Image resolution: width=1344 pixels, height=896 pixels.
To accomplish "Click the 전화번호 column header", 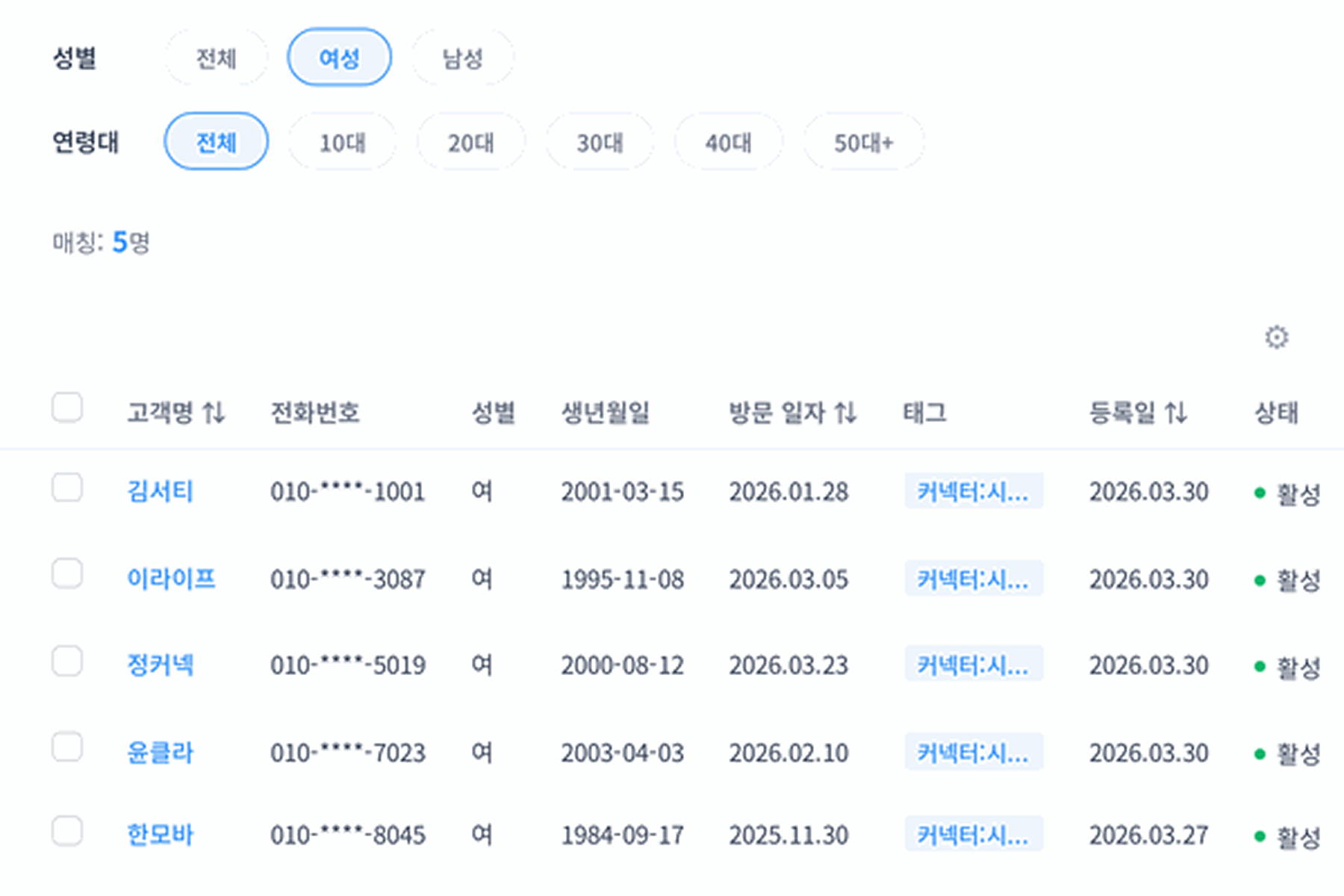I will (x=314, y=412).
